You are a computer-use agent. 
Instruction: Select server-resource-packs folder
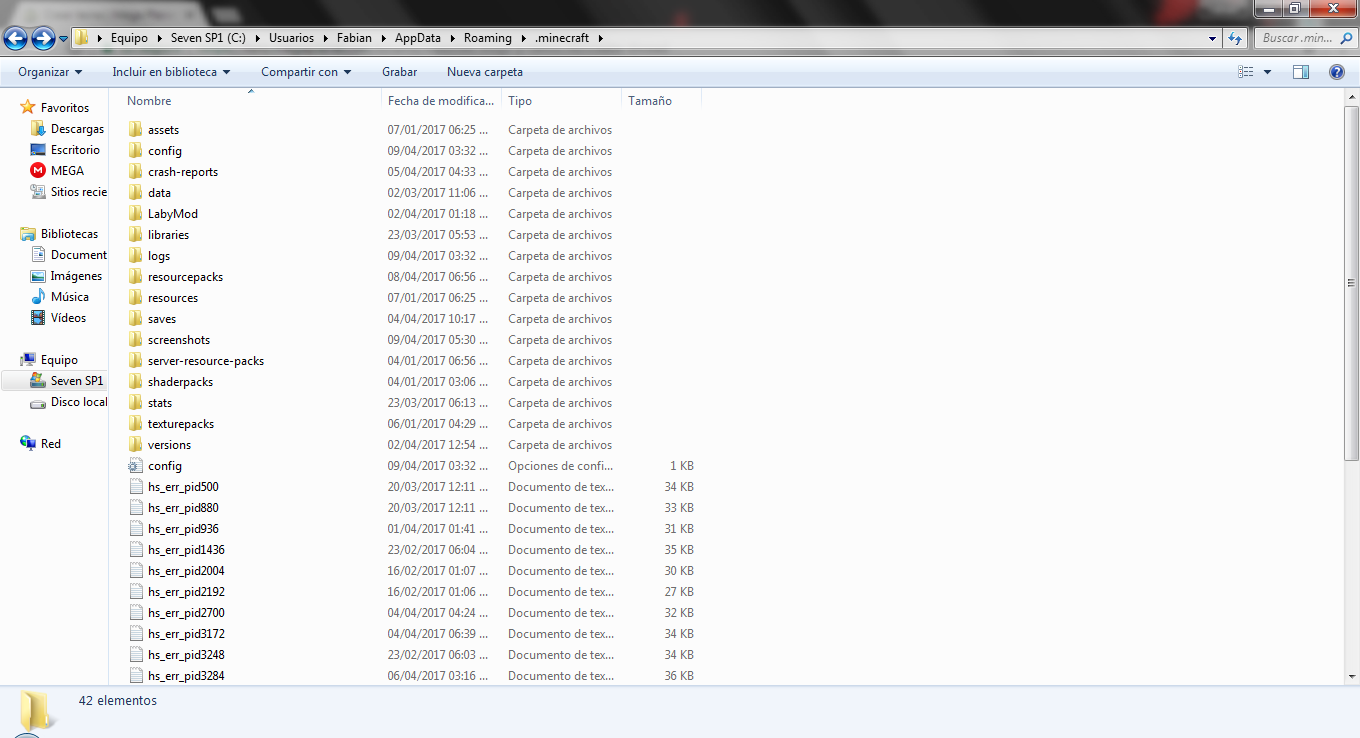click(206, 361)
